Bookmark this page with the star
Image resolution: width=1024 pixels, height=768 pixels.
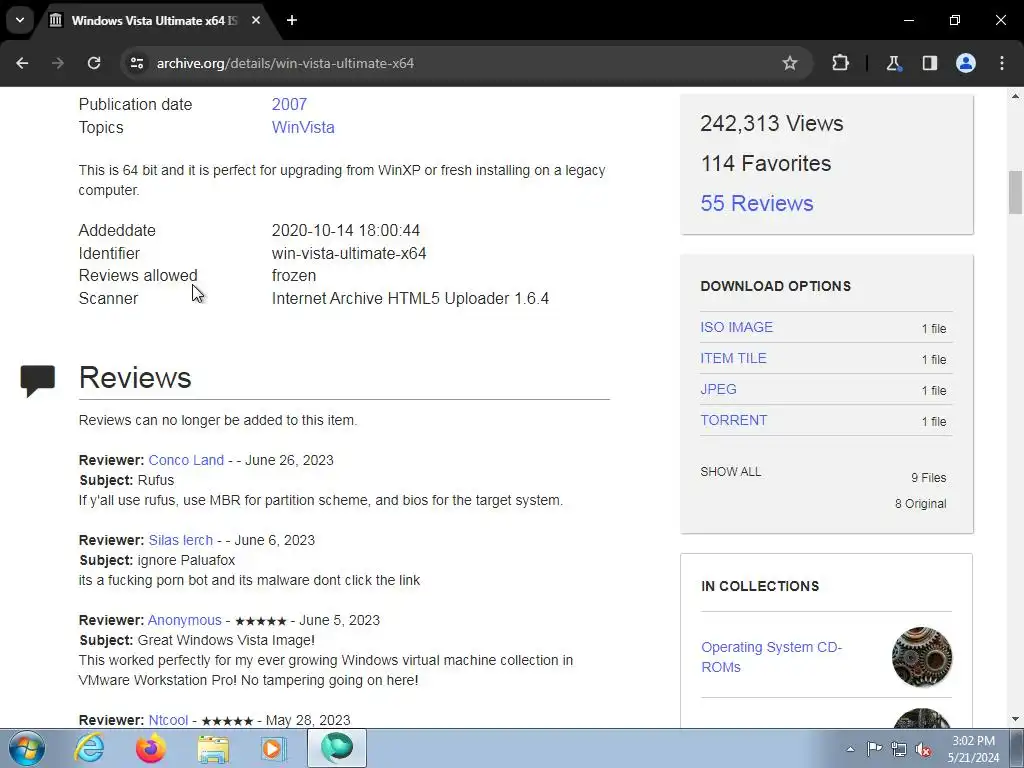(790, 63)
